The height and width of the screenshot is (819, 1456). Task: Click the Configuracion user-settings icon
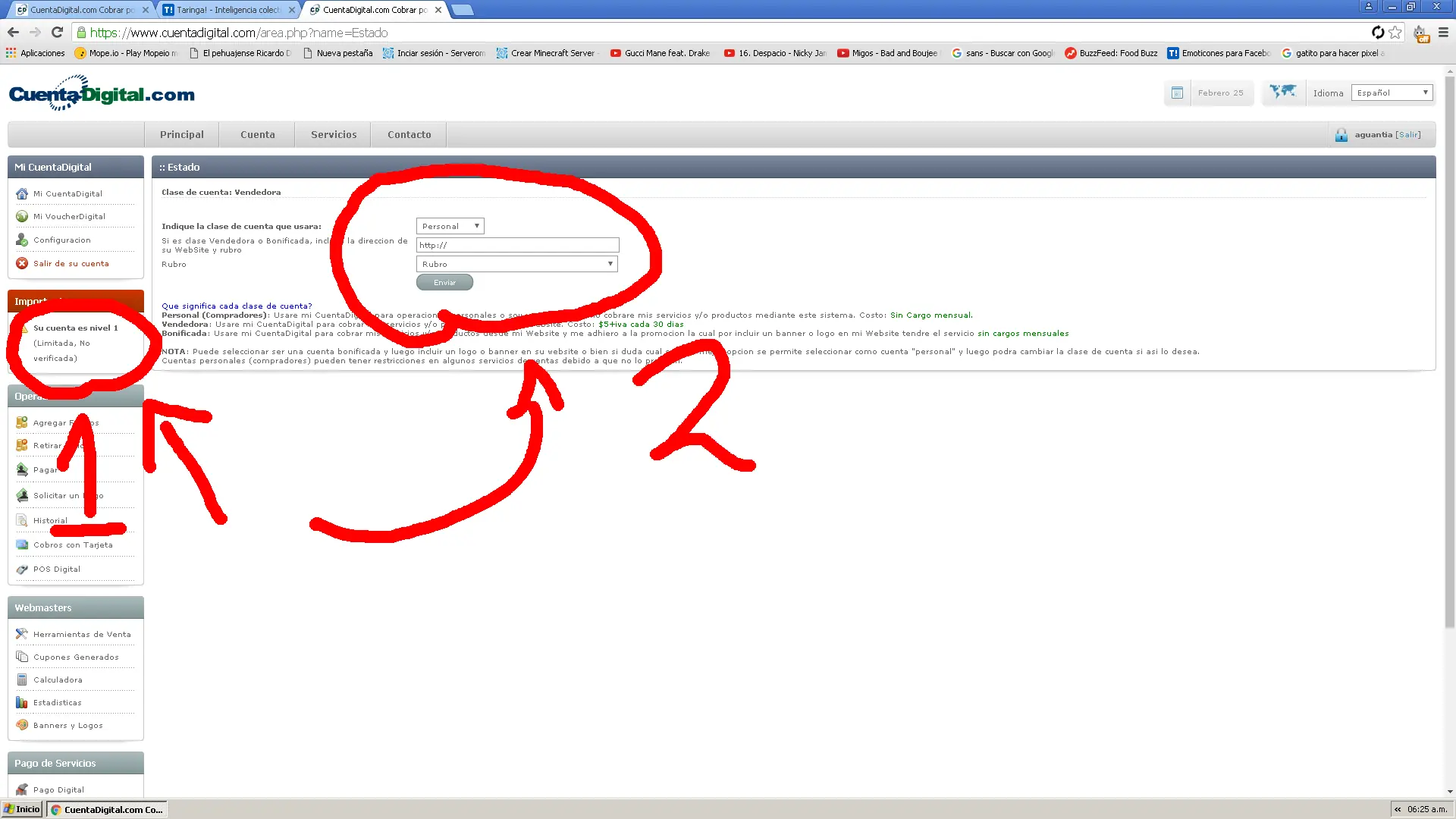(22, 240)
